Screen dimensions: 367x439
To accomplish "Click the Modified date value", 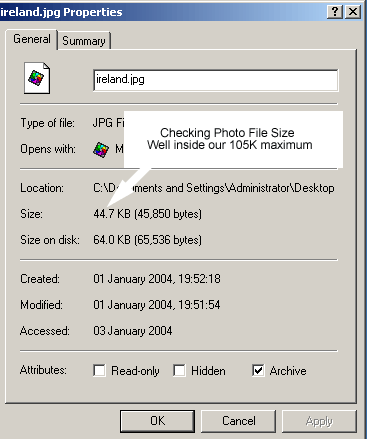I will click(x=157, y=305).
